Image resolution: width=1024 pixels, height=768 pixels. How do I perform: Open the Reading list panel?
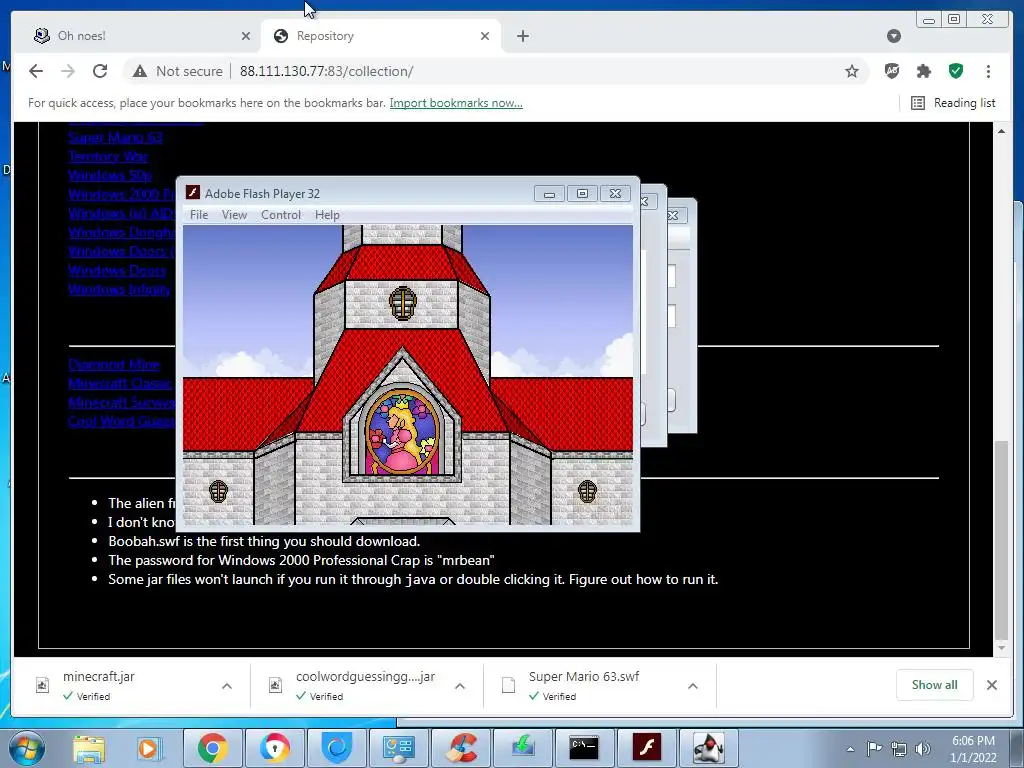pyautogui.click(x=953, y=103)
